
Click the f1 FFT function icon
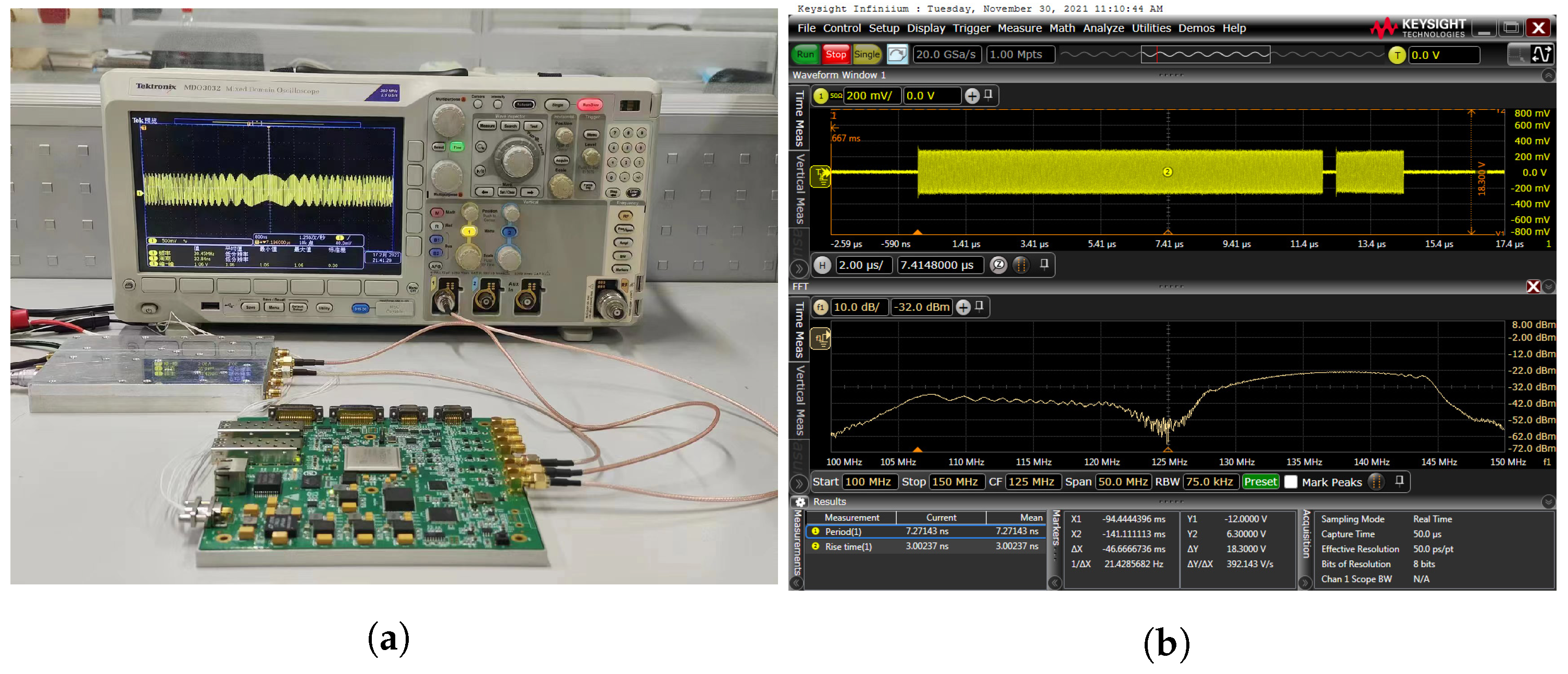(821, 307)
